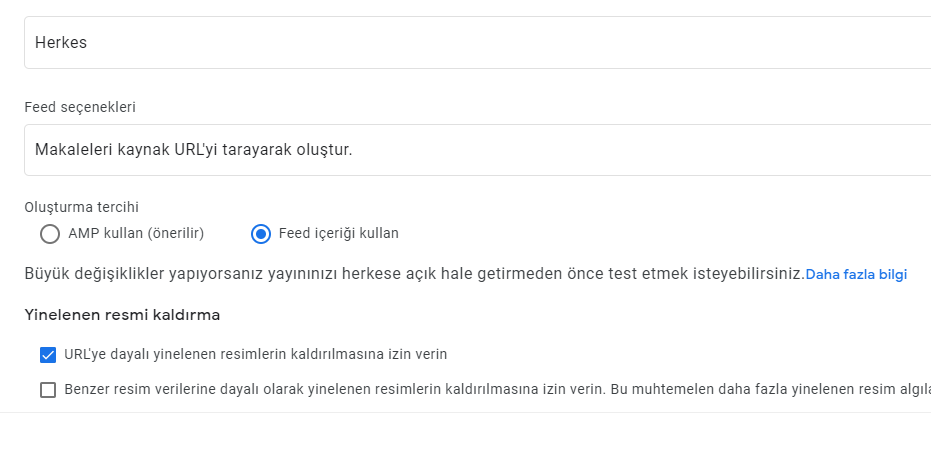Image resolution: width=931 pixels, height=457 pixels.
Task: Open the Feed seçenekleri dropdown field
Action: (x=477, y=150)
